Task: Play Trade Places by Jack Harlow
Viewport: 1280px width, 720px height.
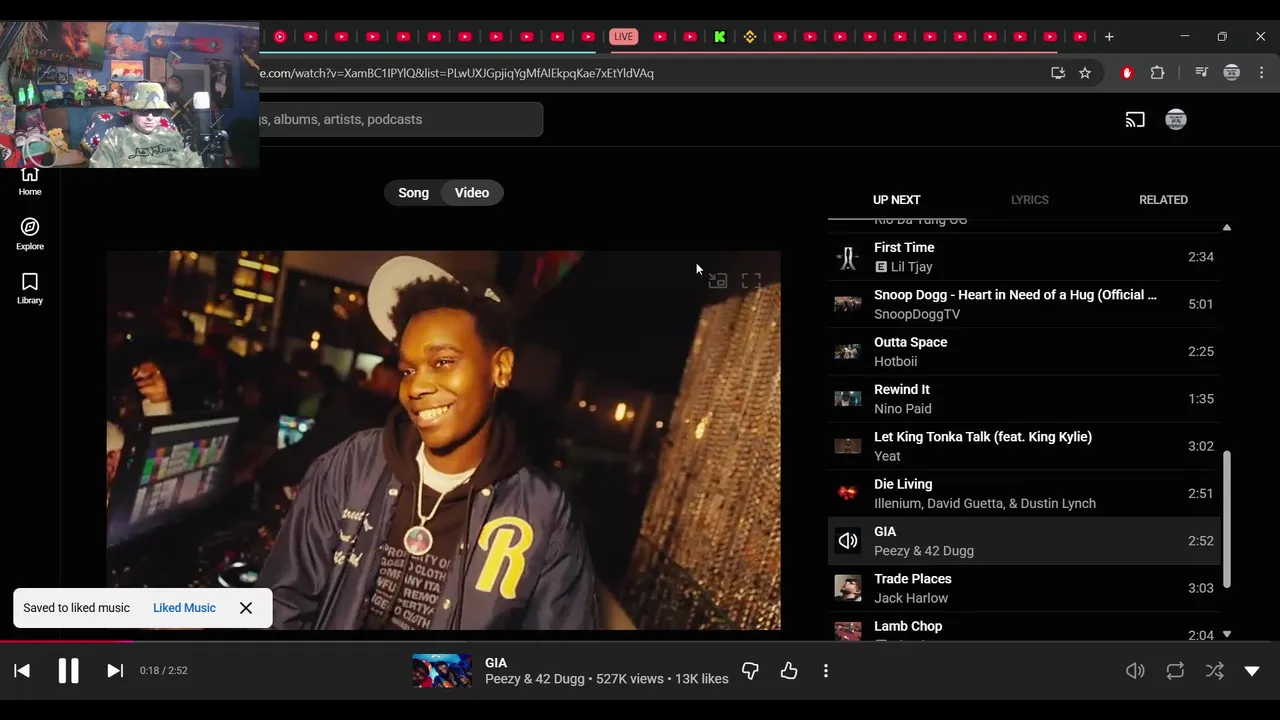Action: pyautogui.click(x=1024, y=588)
